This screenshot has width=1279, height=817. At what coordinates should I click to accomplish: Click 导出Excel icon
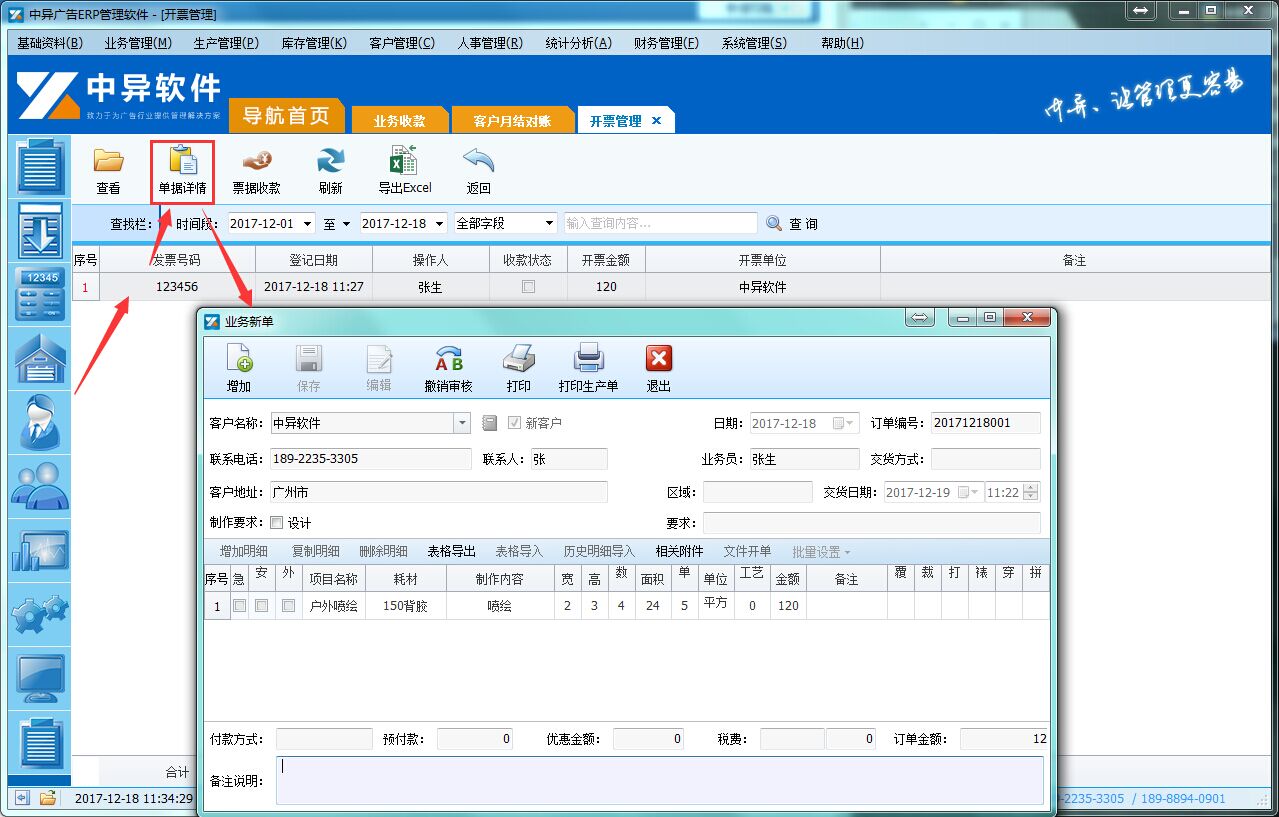tap(404, 161)
